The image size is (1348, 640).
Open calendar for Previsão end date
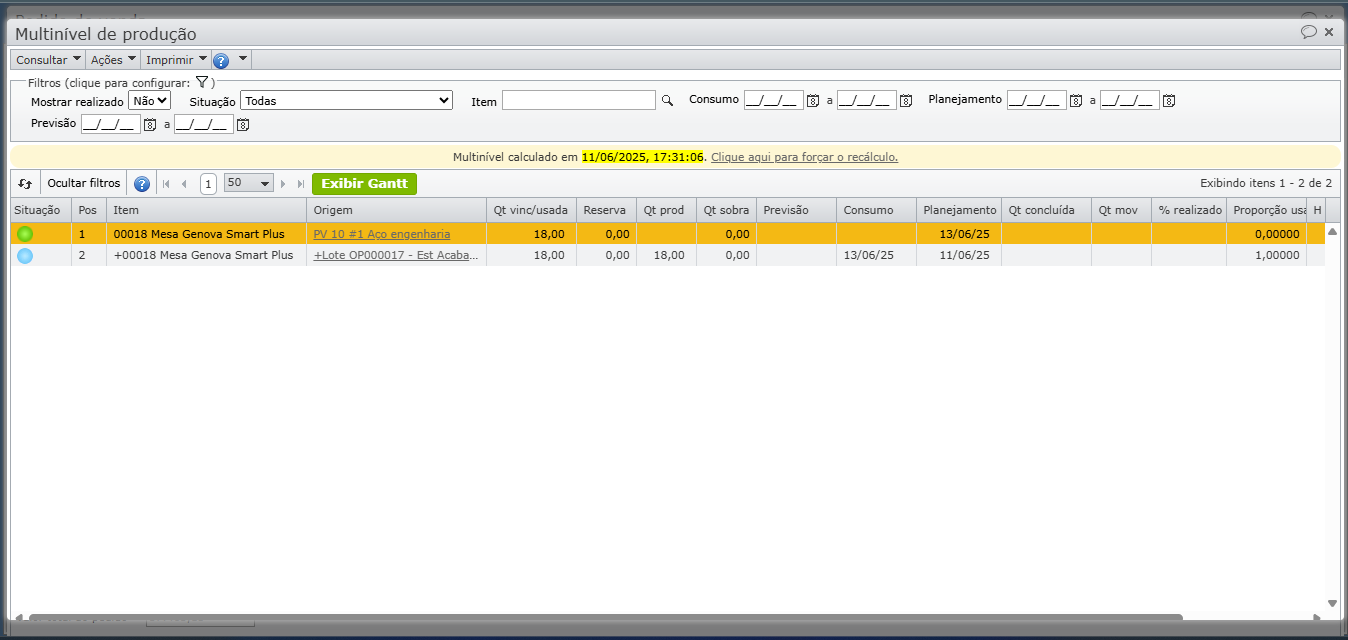pos(243,125)
